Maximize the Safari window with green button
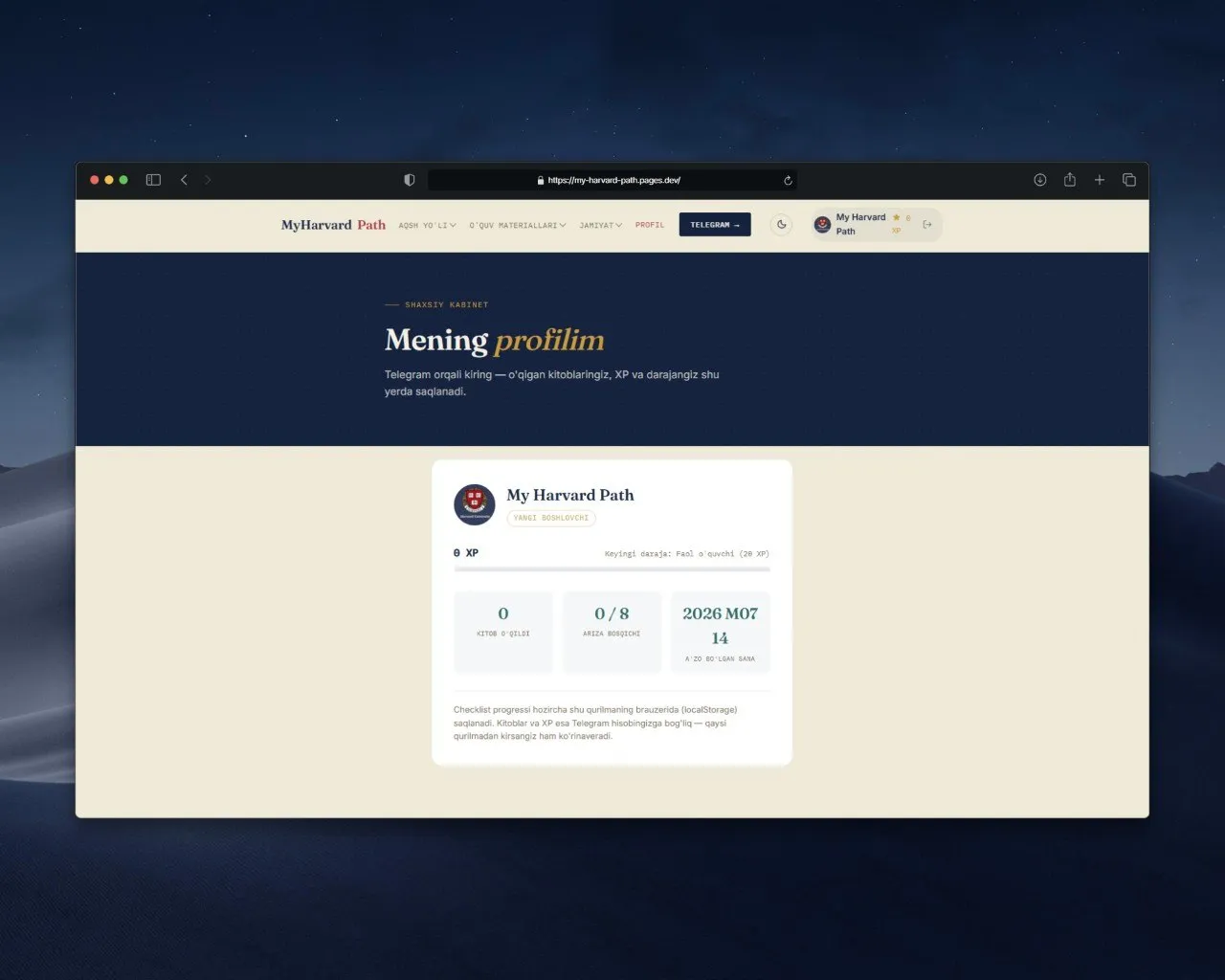Screen dimensions: 1225x980 (123, 180)
